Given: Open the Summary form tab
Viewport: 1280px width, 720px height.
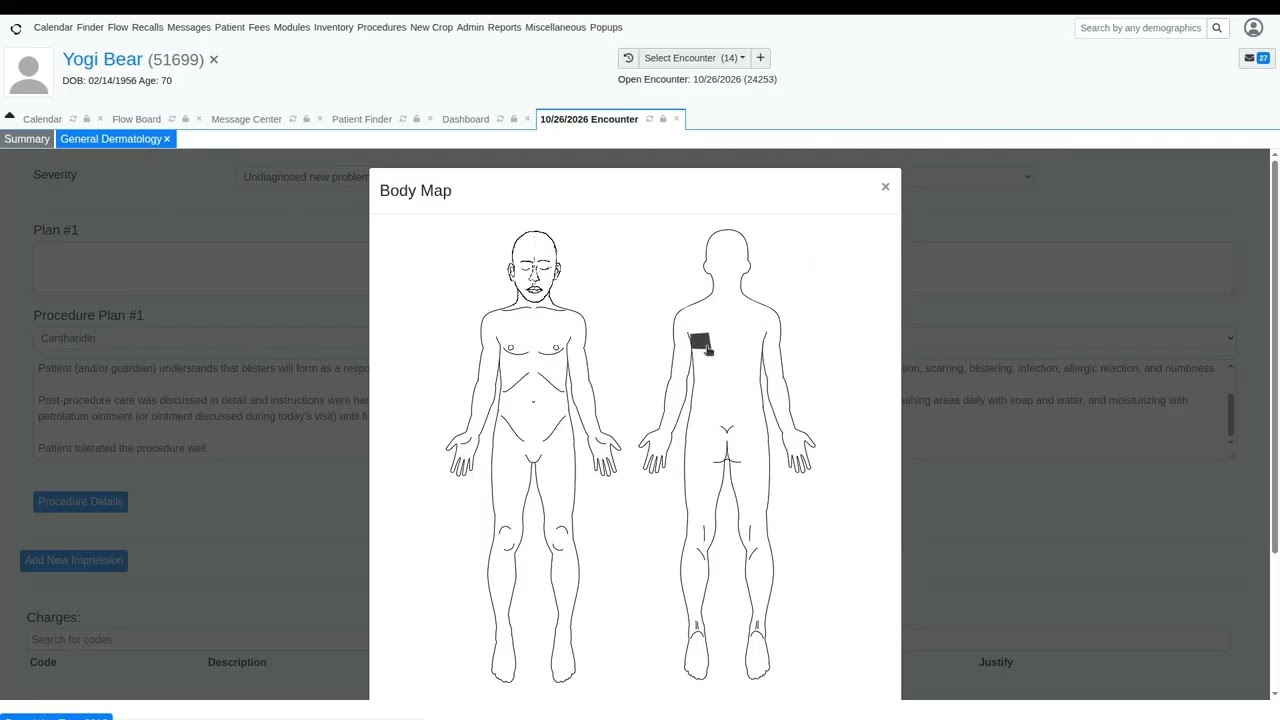Looking at the screenshot, I should coord(27,139).
